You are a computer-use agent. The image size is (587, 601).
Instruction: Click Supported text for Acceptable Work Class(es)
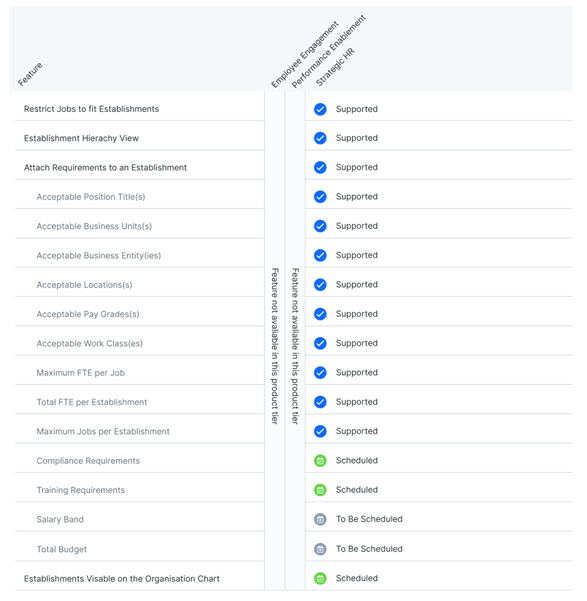[357, 343]
